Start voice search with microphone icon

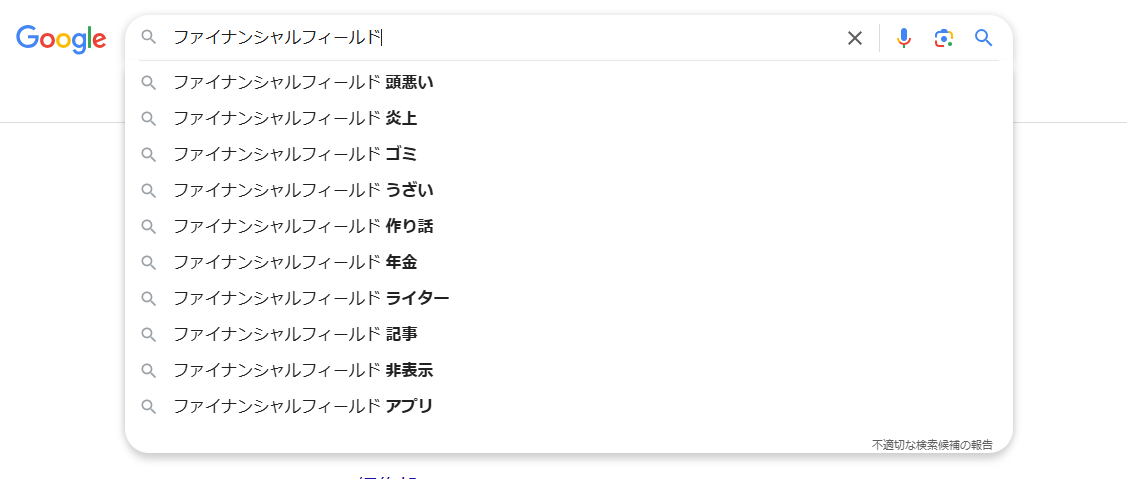click(904, 38)
